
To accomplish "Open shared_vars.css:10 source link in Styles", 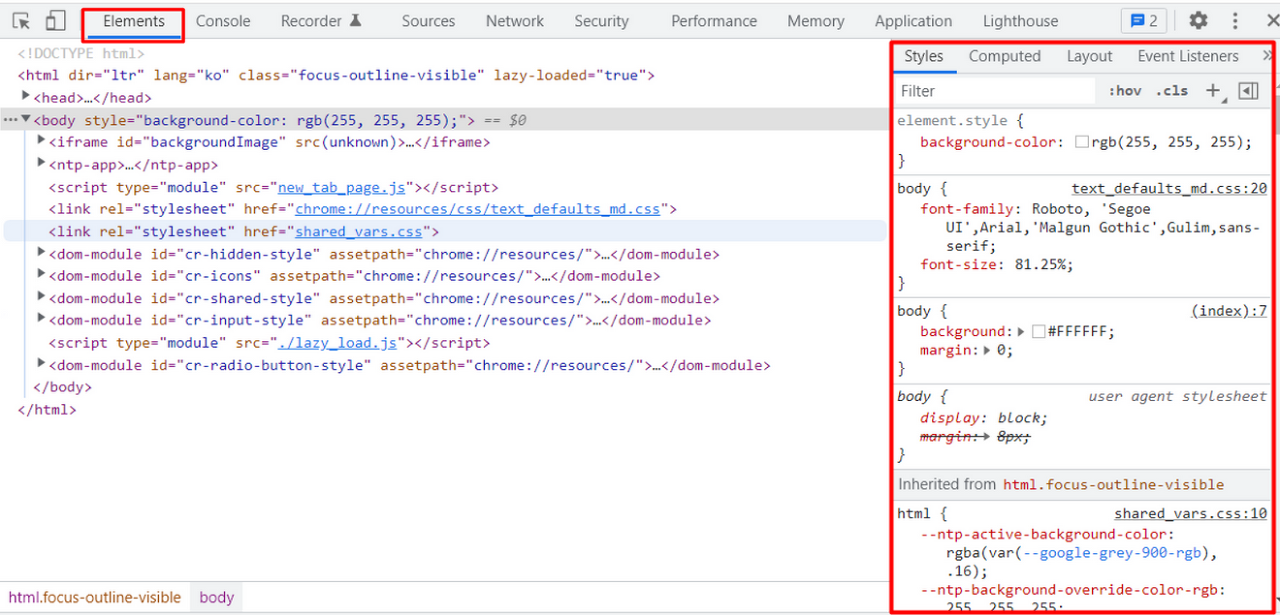I will click(1191, 514).
